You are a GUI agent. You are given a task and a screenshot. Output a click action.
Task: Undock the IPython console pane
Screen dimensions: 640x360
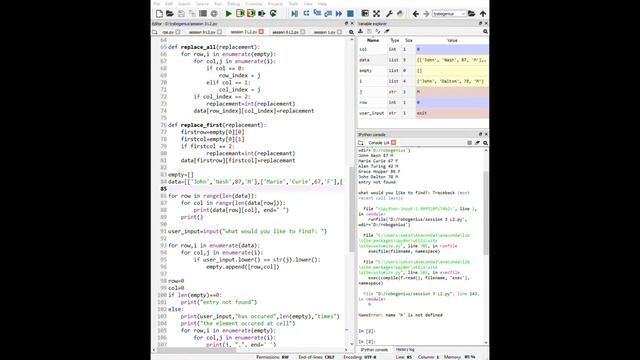[480, 134]
